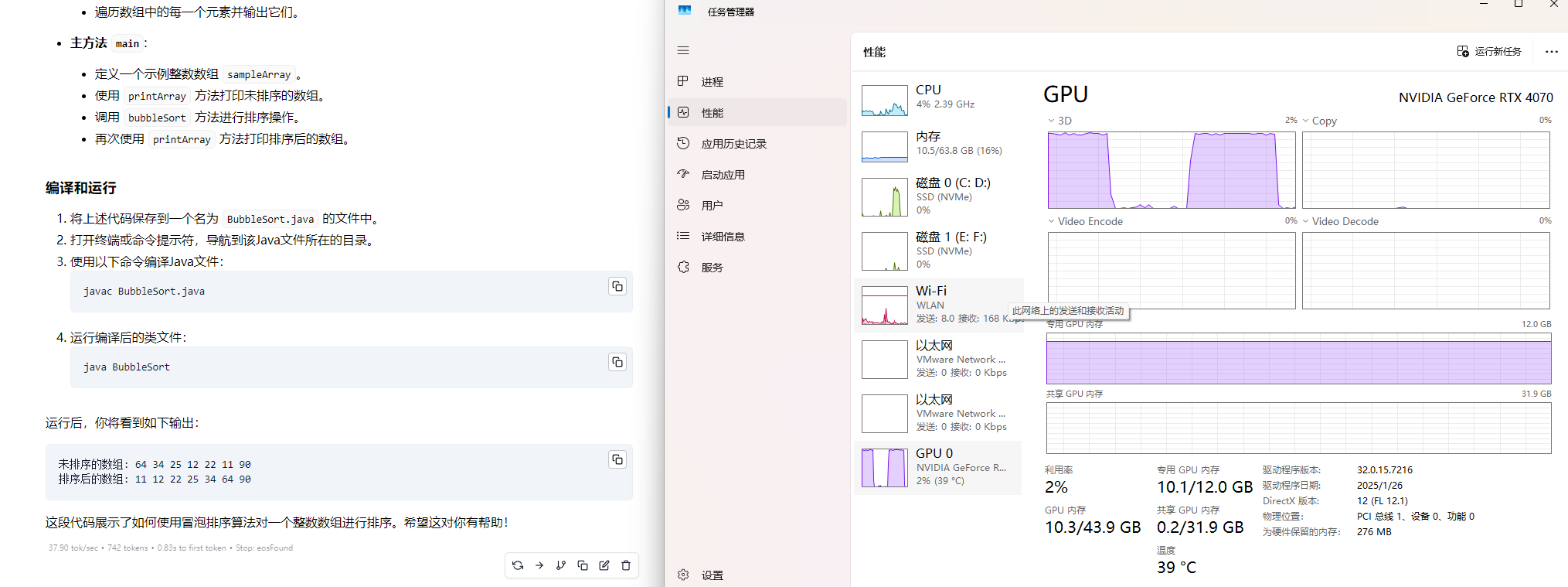Open 应用历史记录 (App history) page

click(733, 144)
